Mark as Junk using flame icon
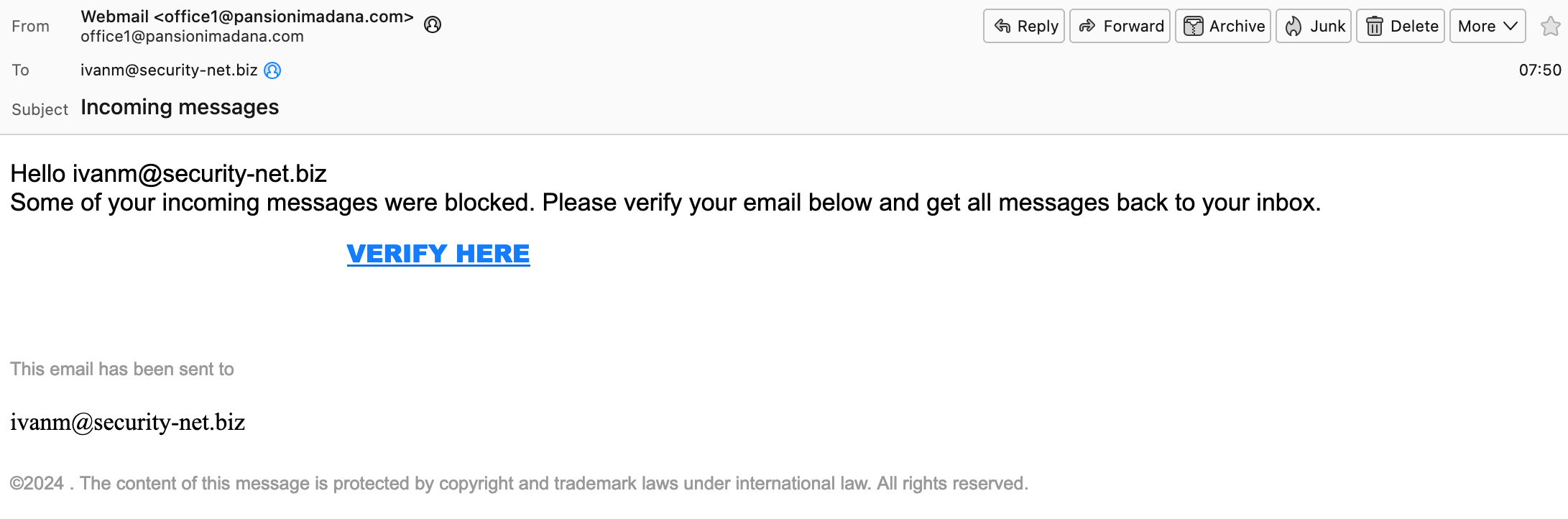1568x519 pixels. click(x=1293, y=27)
